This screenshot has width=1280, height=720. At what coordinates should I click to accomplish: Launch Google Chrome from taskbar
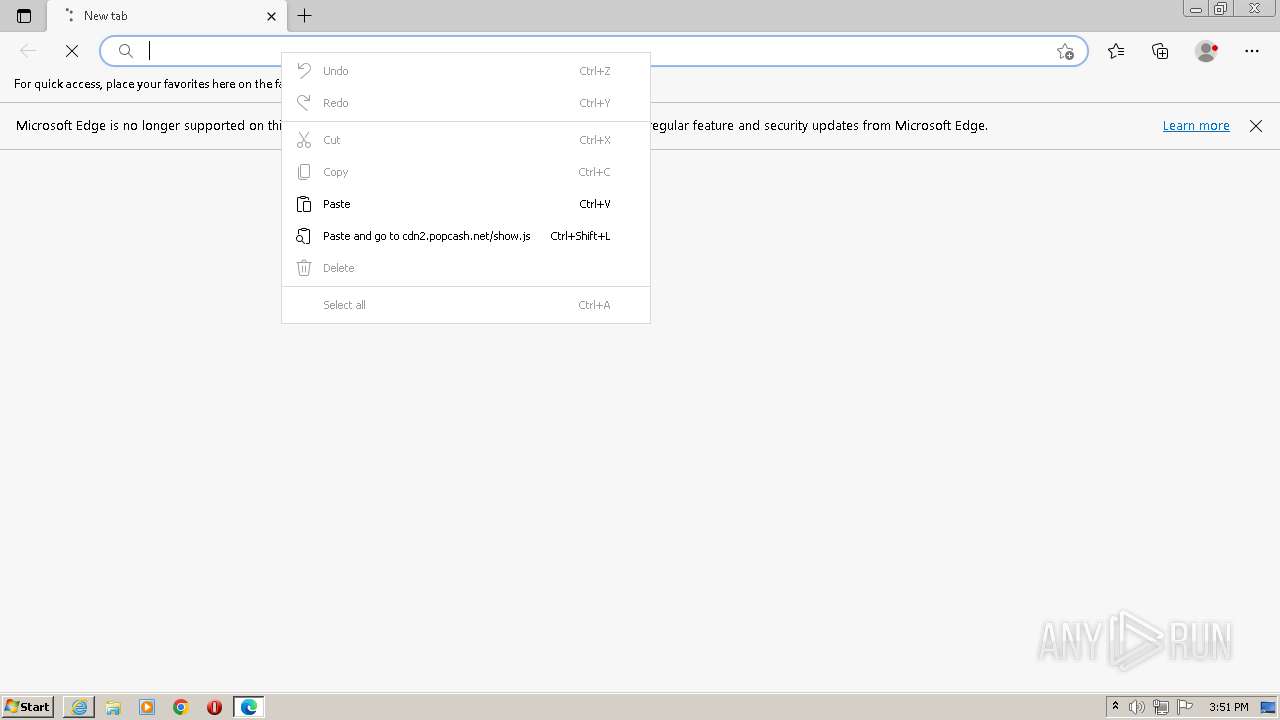point(181,707)
